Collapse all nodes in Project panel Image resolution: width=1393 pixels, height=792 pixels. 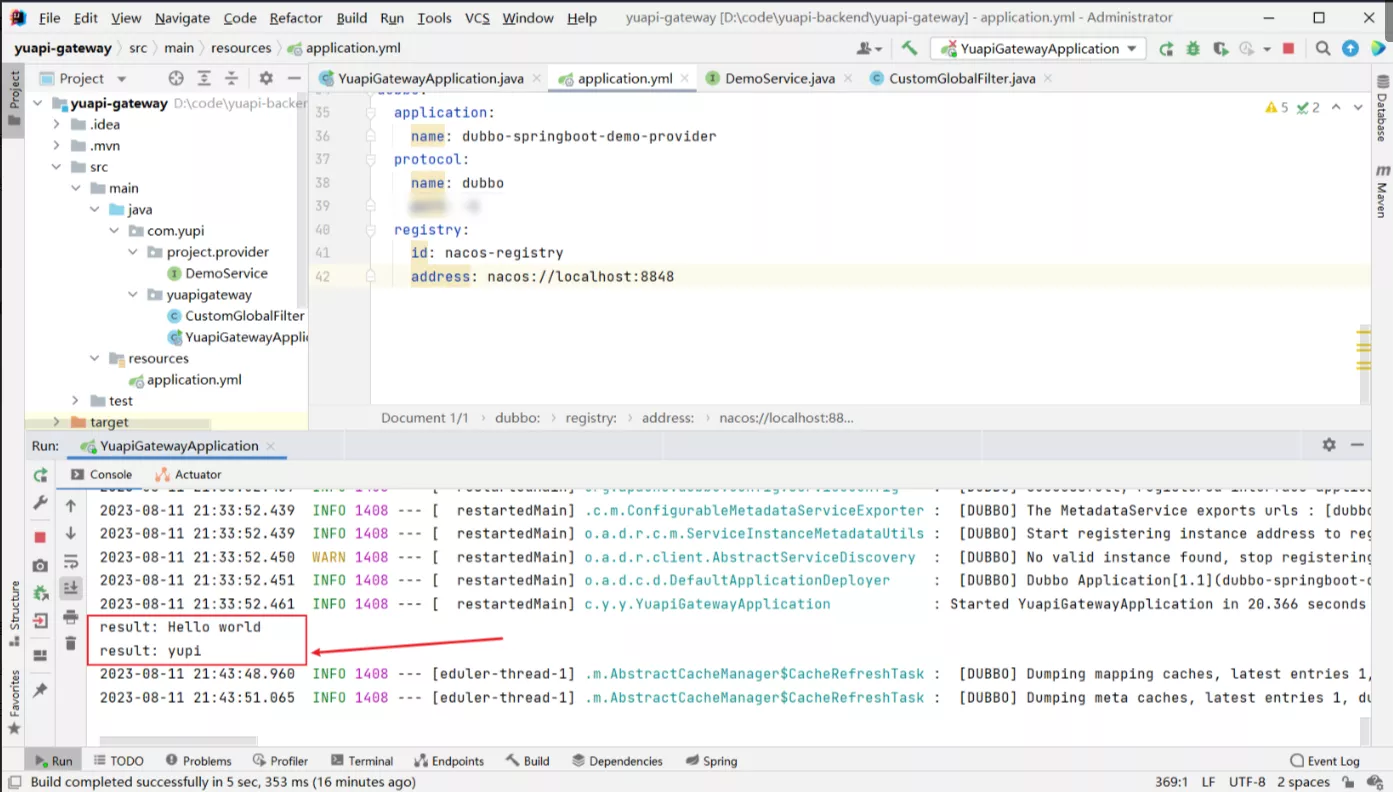coord(232,78)
